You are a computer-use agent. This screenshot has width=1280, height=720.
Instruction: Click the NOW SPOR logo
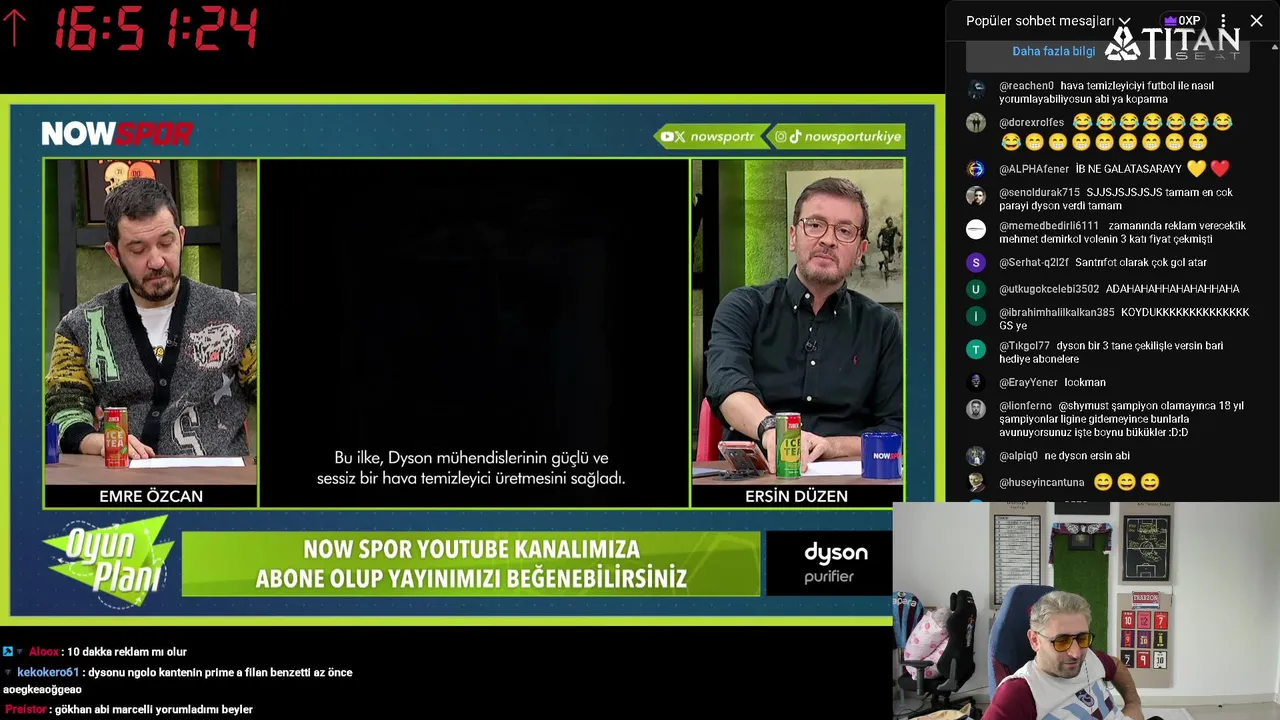(117, 134)
